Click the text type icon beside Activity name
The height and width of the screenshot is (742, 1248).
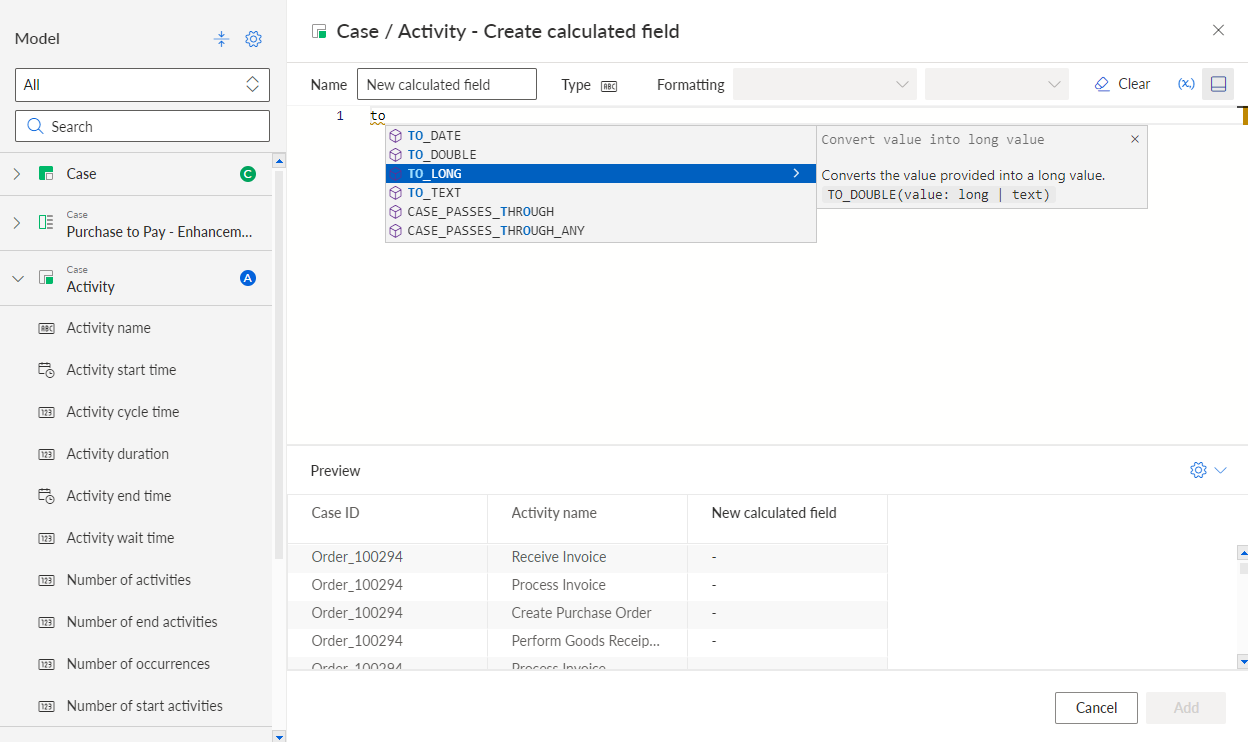pyautogui.click(x=46, y=328)
